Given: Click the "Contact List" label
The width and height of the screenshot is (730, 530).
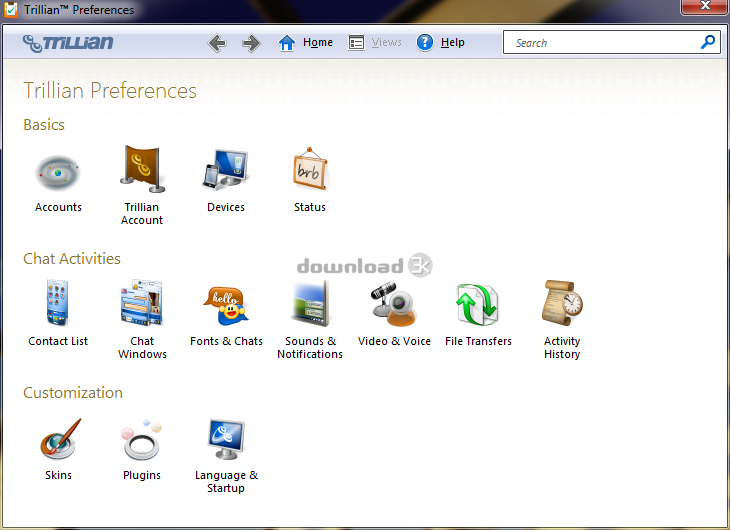Looking at the screenshot, I should click(x=58, y=341).
